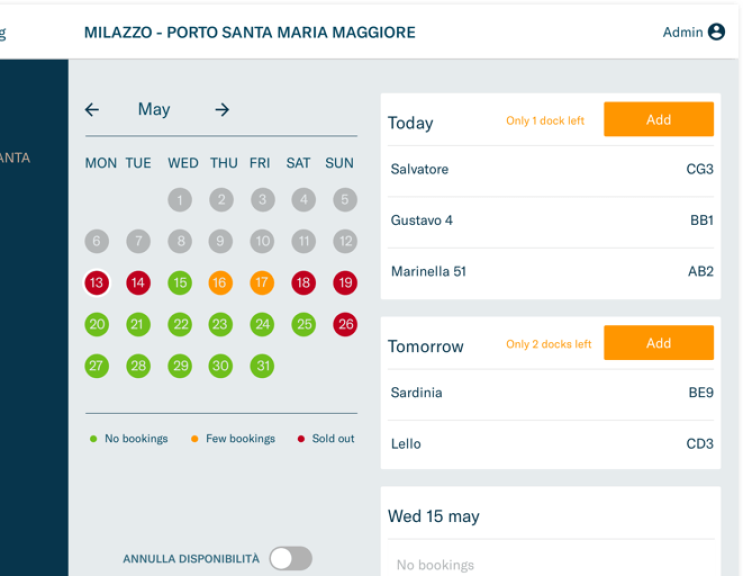Image resolution: width=743 pixels, height=576 pixels.
Task: Toggle the Annulla Disponibilità switch
Action: [x=290, y=558]
